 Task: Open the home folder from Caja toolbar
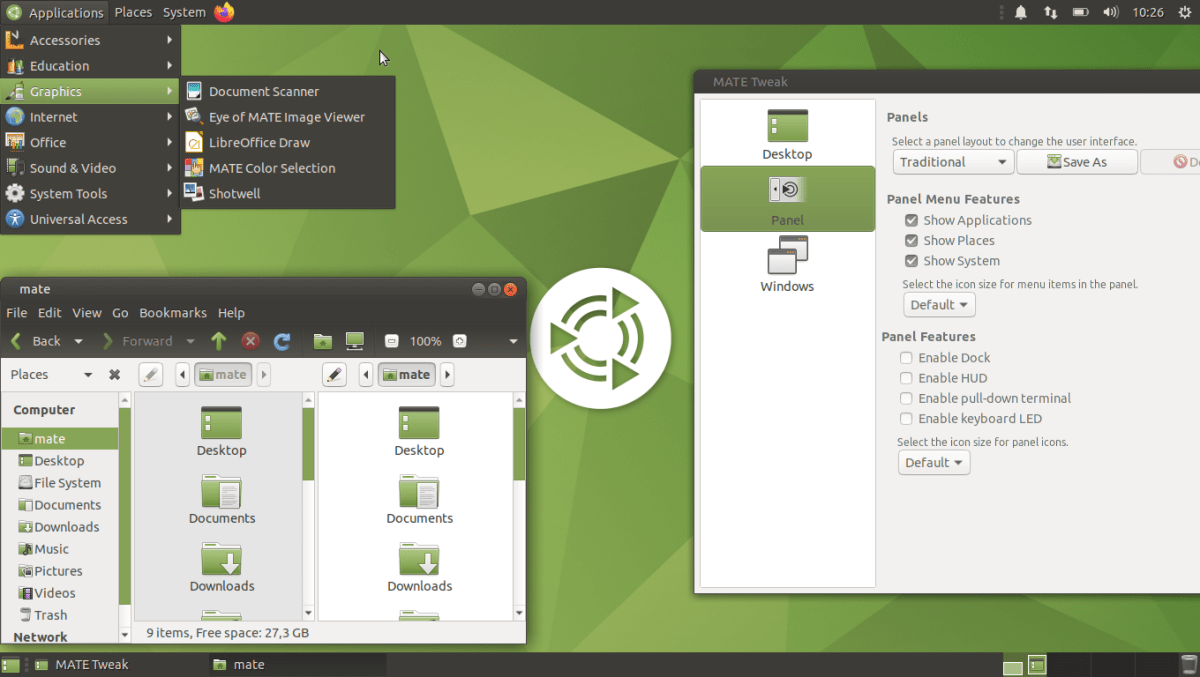tap(322, 340)
